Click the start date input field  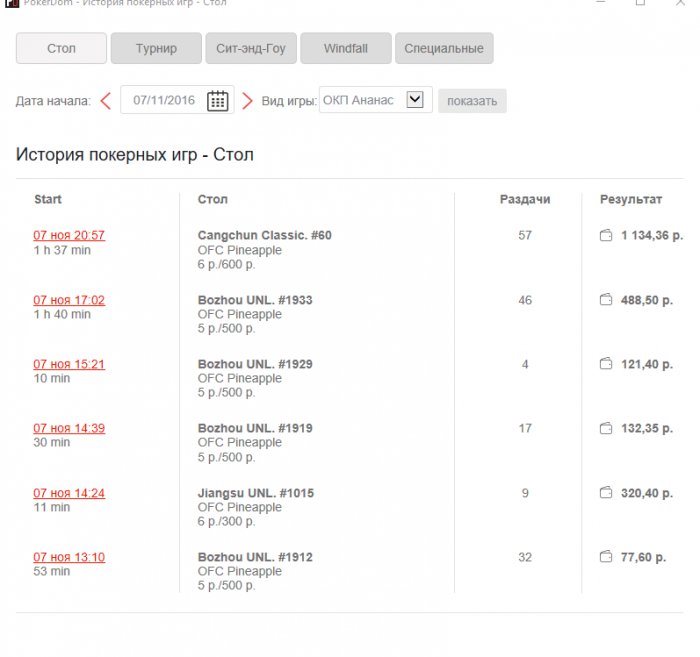[163, 100]
